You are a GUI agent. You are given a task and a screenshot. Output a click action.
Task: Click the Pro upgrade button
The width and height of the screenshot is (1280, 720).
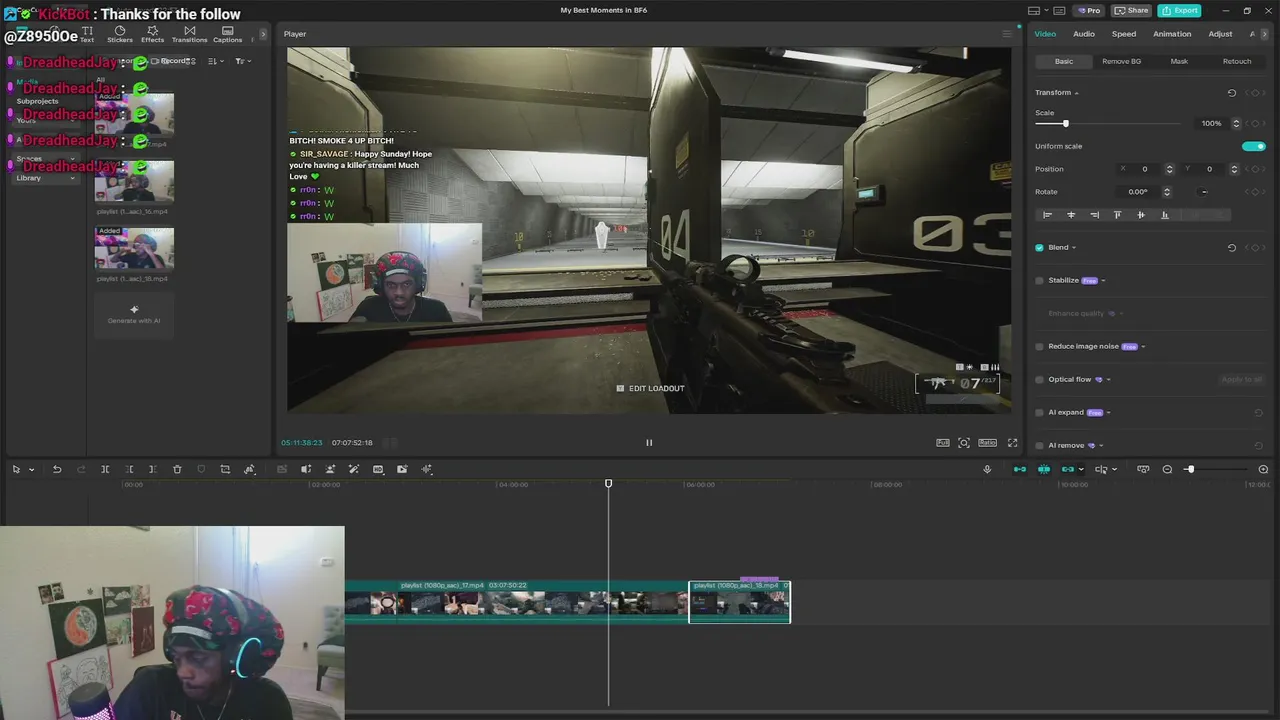point(1088,10)
